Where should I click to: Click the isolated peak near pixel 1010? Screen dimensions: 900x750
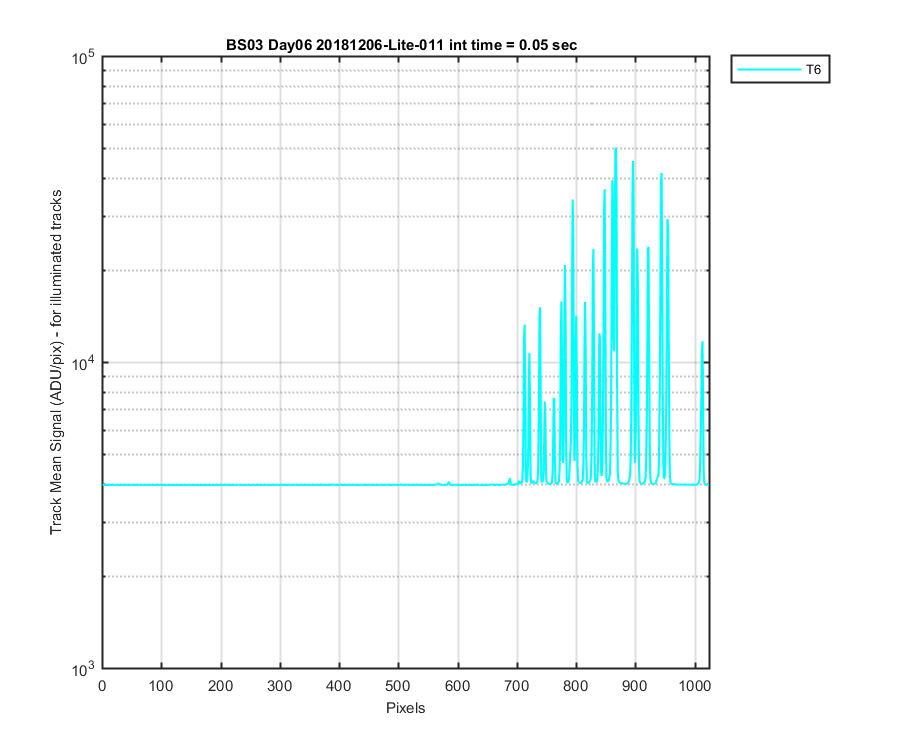point(702,343)
